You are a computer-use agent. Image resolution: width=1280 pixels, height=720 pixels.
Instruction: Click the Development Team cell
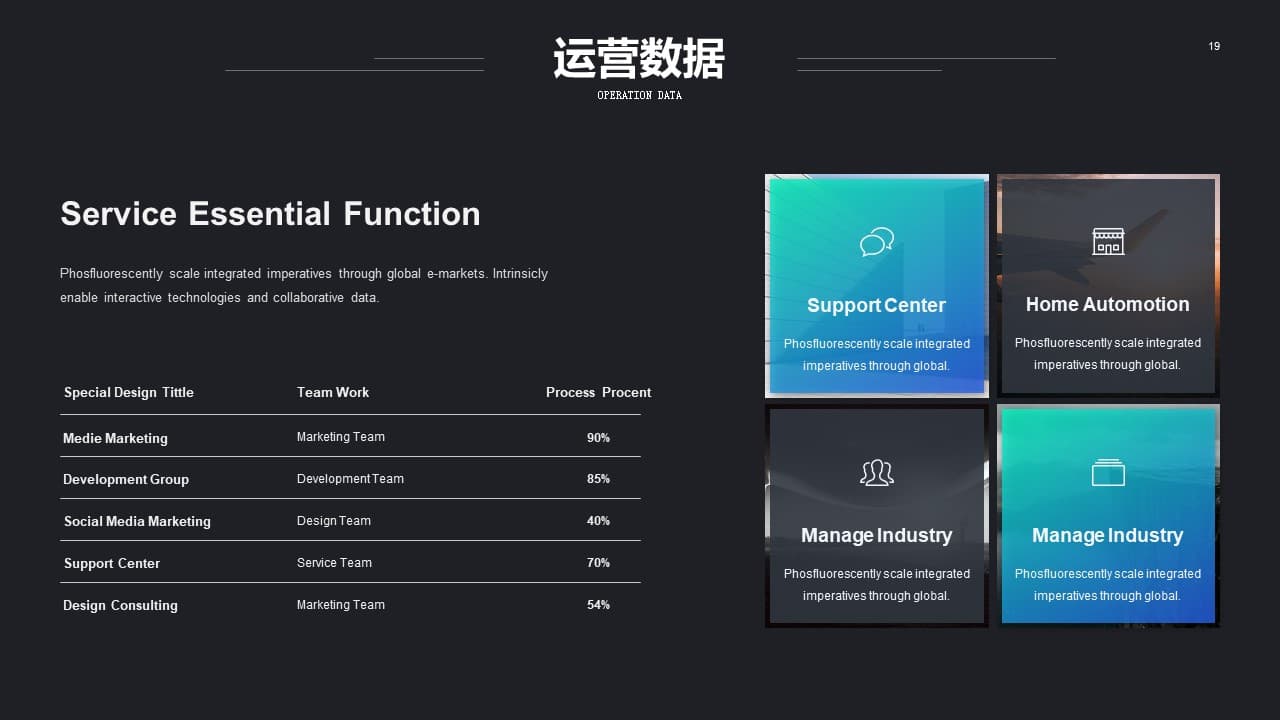(x=350, y=479)
